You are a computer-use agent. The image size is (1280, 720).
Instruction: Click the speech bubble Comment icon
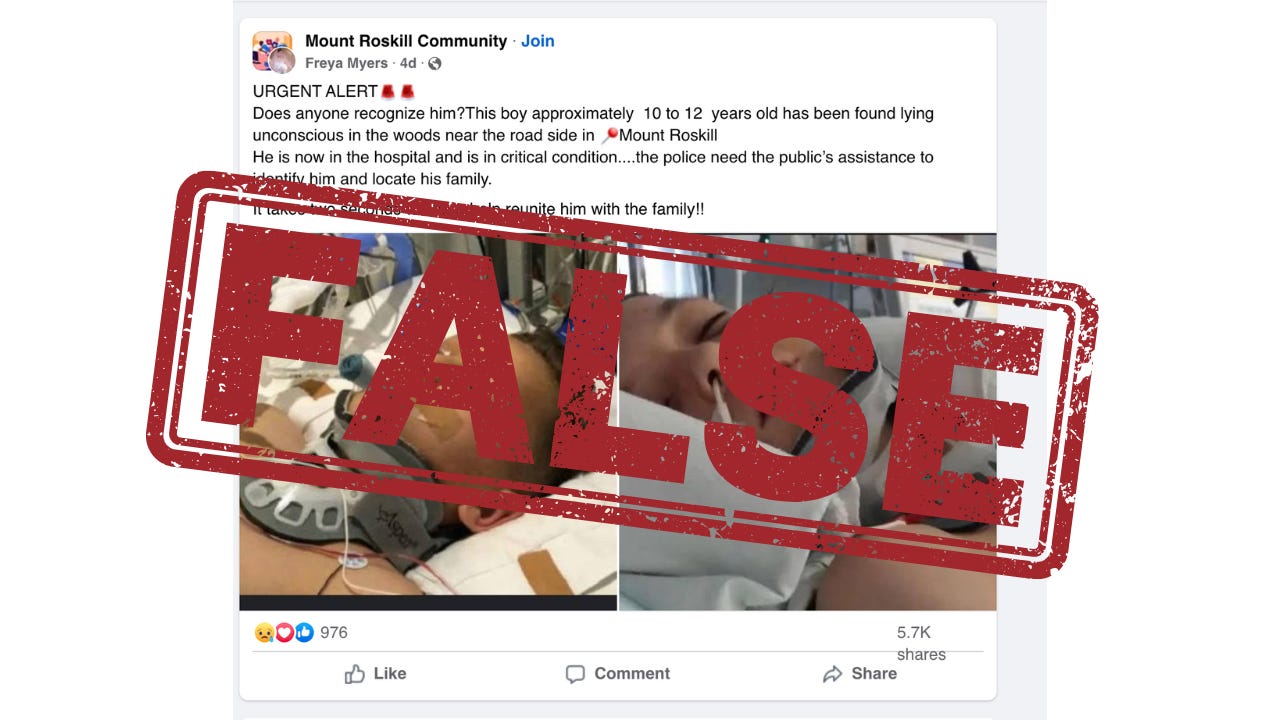click(x=575, y=674)
